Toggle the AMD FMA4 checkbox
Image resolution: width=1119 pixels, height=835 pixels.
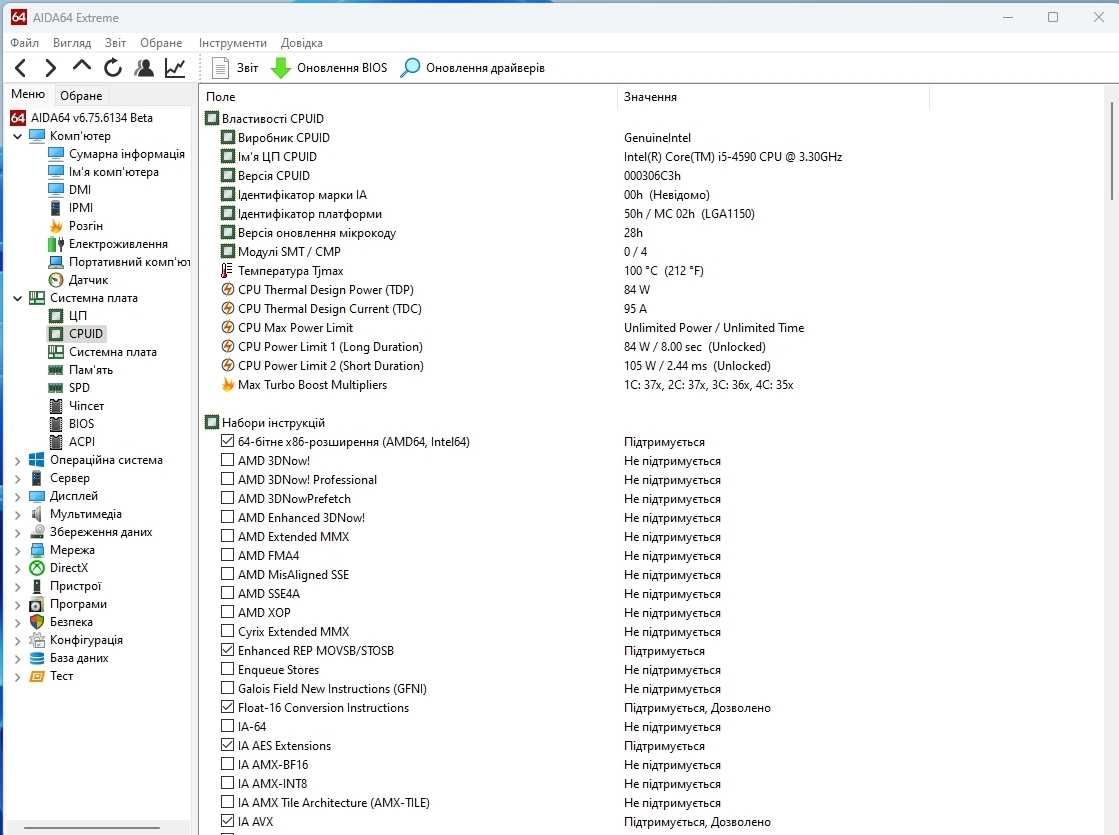(x=227, y=555)
